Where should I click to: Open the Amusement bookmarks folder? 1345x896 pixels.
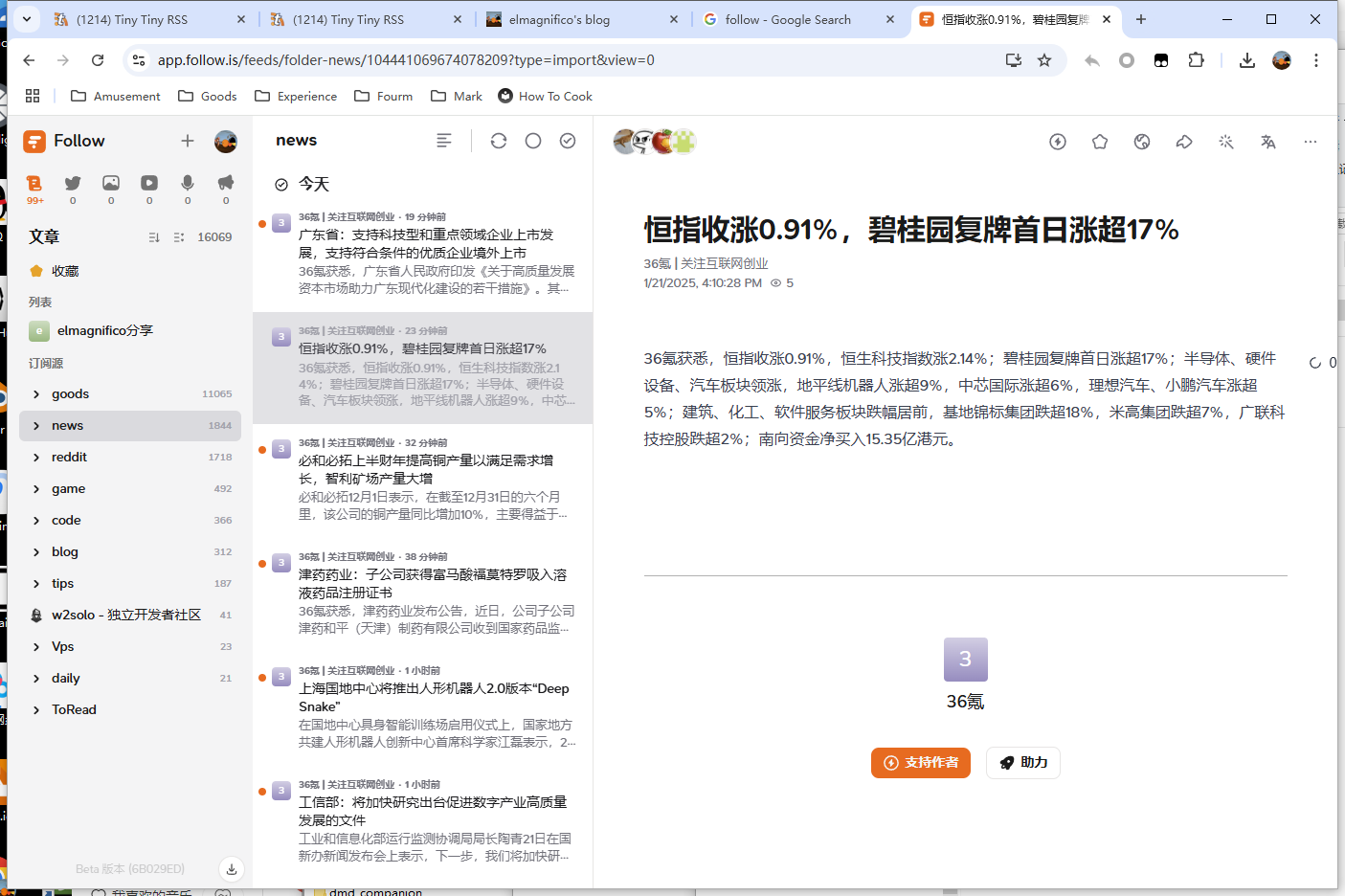coord(116,96)
